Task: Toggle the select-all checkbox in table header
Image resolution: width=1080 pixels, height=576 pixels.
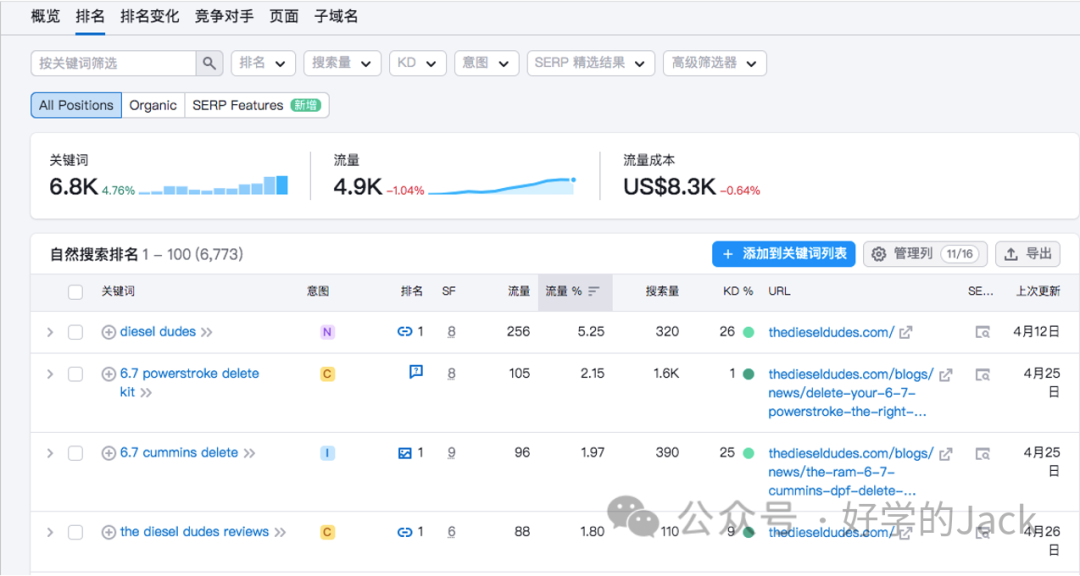Action: 76,291
